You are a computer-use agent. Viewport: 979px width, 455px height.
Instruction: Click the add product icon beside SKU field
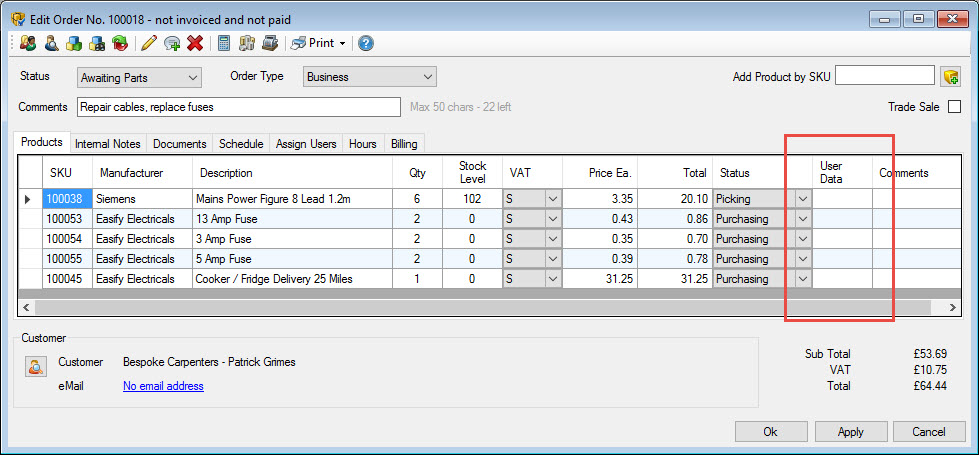pyautogui.click(x=951, y=76)
